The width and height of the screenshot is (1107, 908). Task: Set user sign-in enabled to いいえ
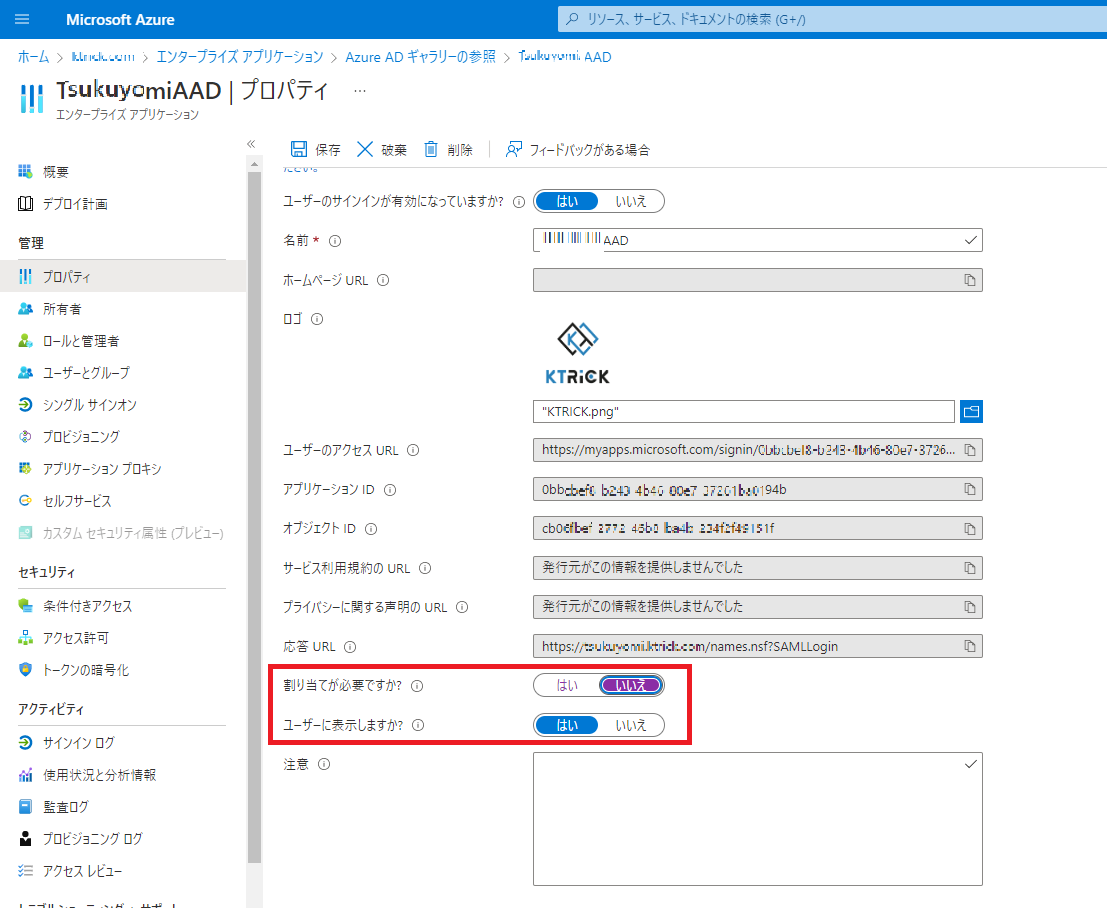click(630, 201)
